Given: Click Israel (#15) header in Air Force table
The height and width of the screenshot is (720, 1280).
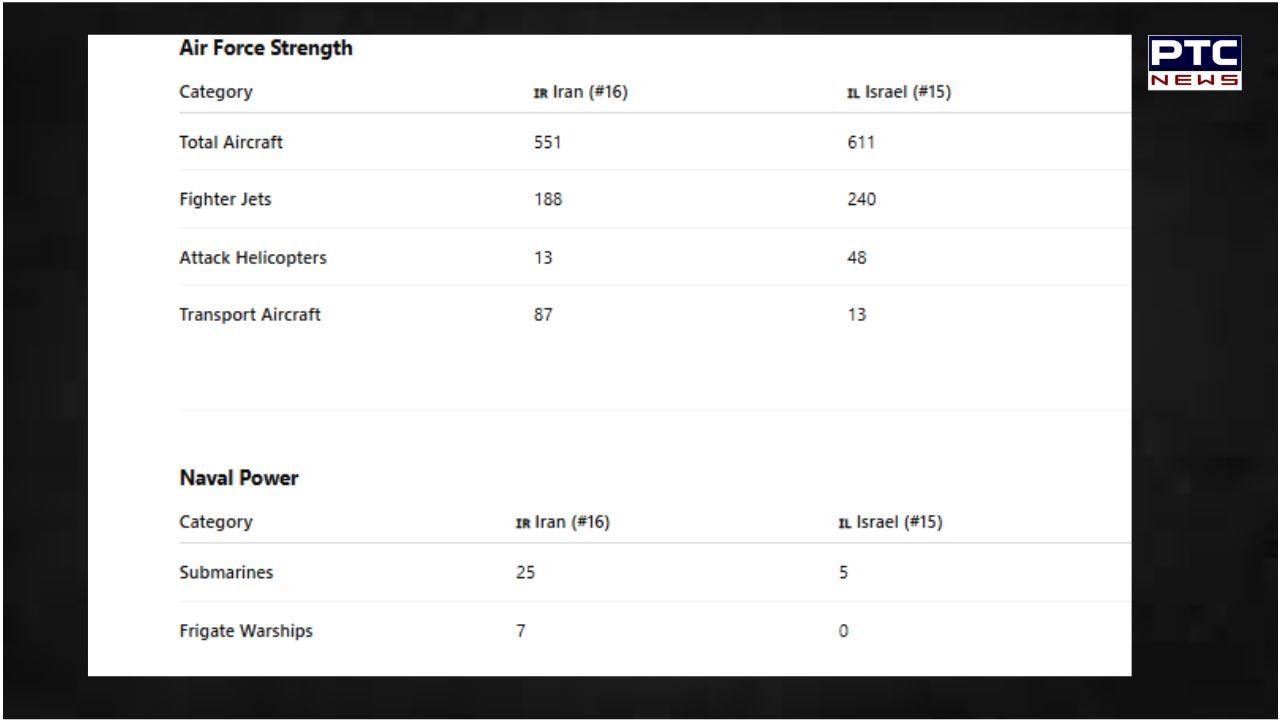Looking at the screenshot, I should pyautogui.click(x=908, y=92).
